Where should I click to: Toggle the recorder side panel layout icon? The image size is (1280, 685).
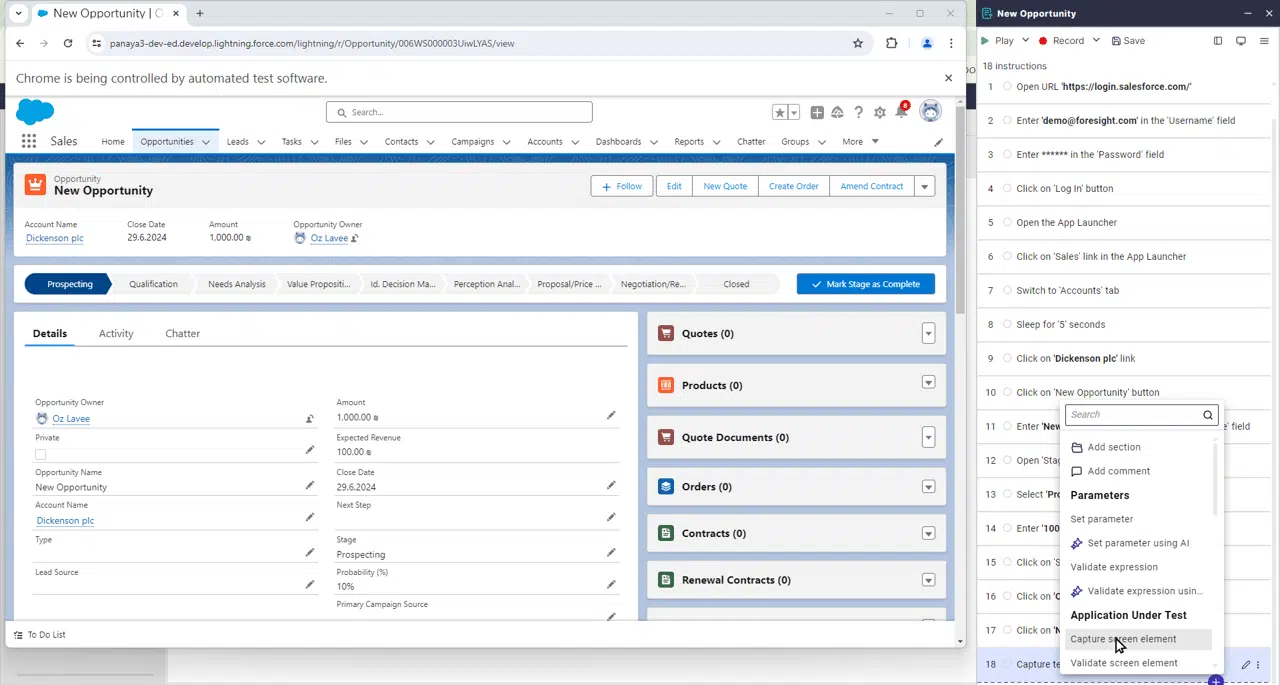click(x=1218, y=41)
